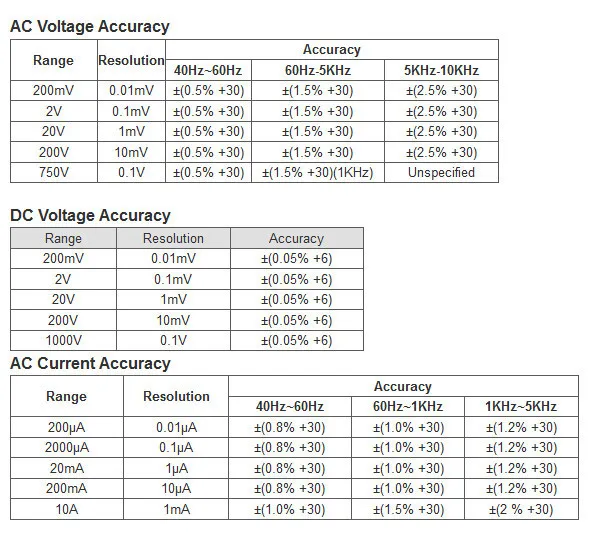The image size is (602, 535).
Task: Select the 200µA range cell
Action: (x=67, y=427)
